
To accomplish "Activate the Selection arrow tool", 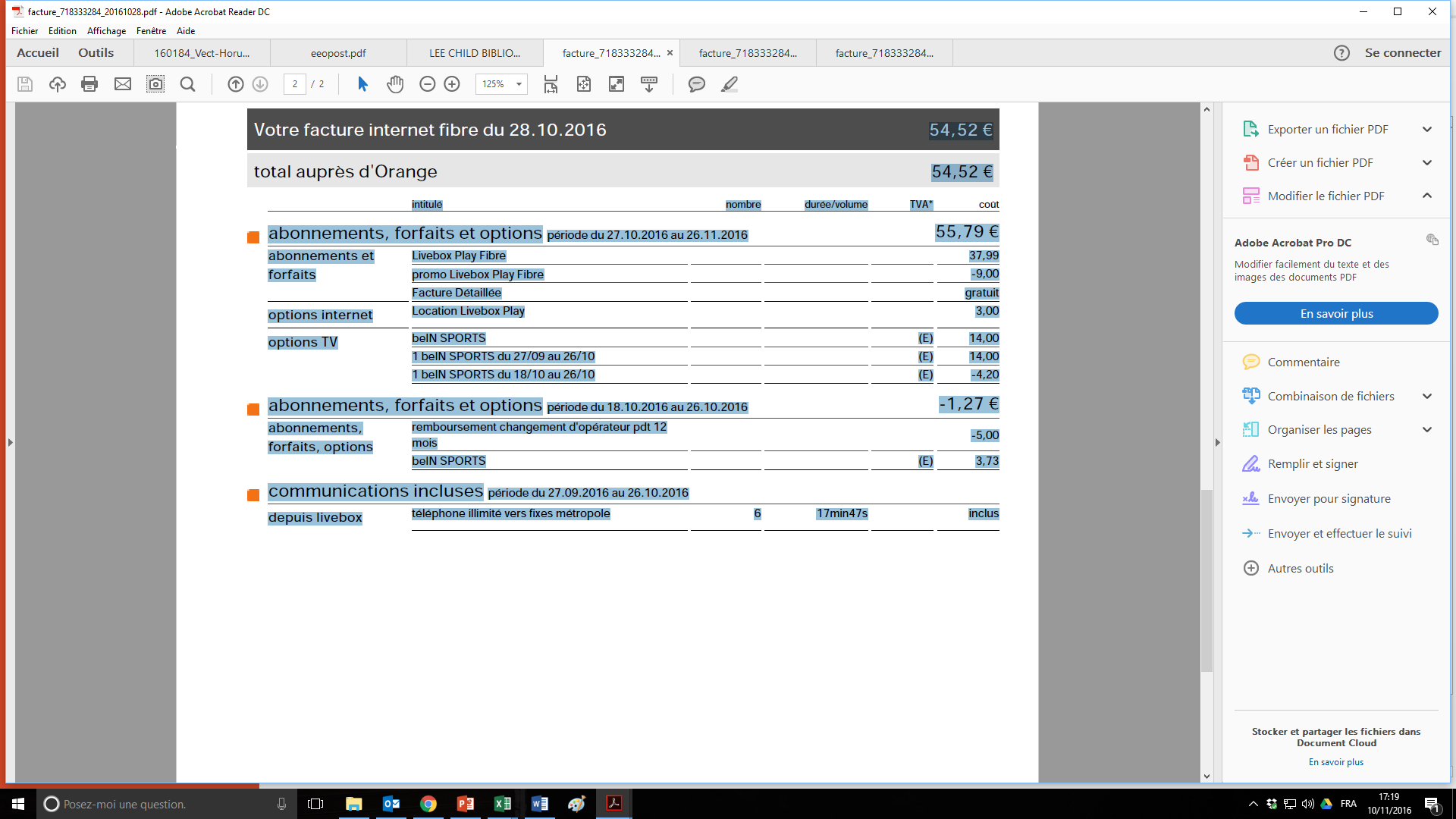I will 362,84.
